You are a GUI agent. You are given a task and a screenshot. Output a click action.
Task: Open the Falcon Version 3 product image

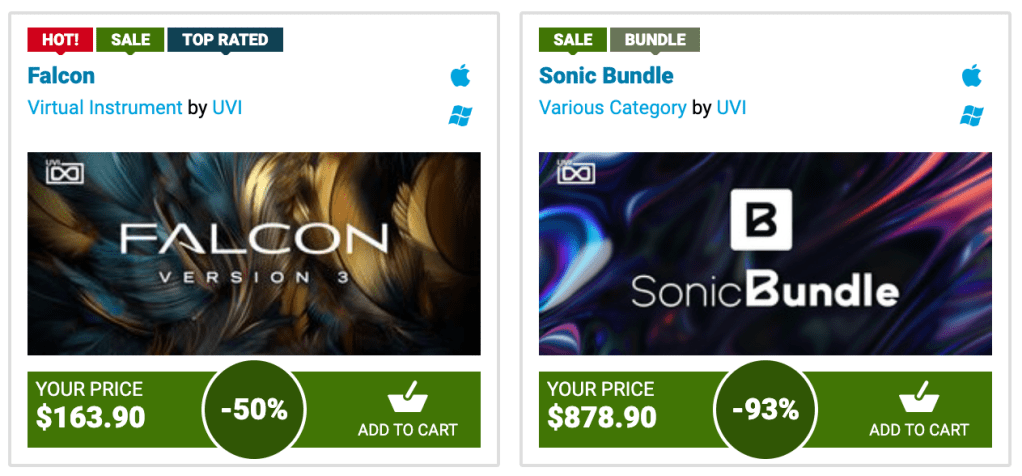pyautogui.click(x=254, y=254)
